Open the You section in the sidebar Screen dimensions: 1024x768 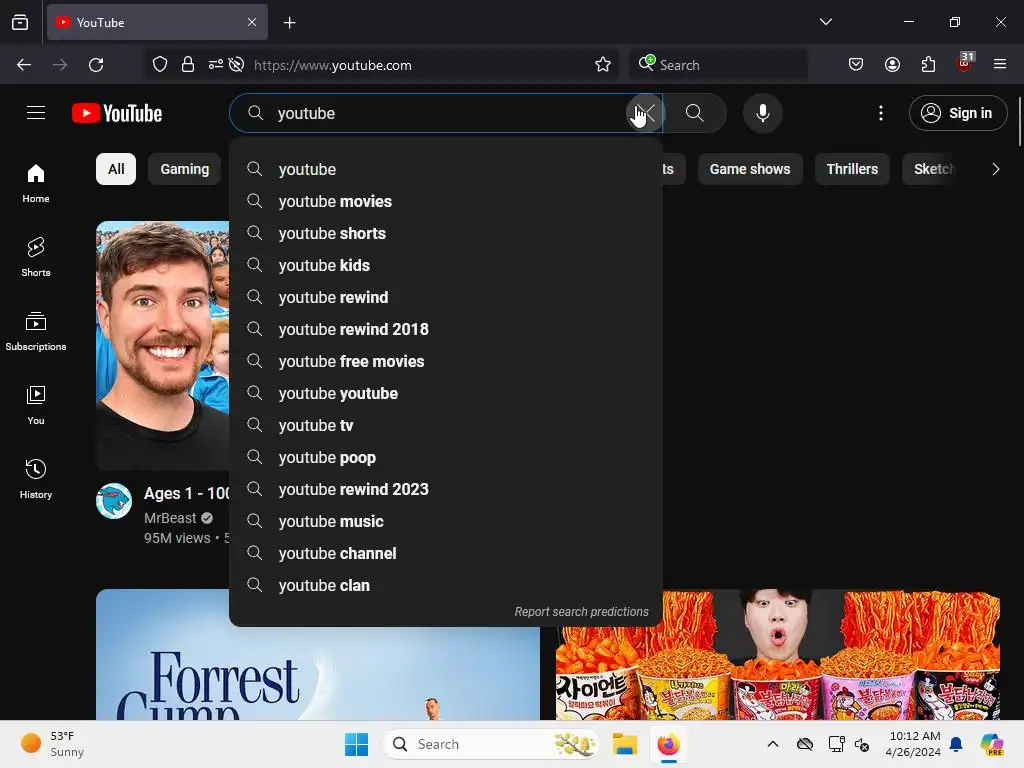[36, 405]
